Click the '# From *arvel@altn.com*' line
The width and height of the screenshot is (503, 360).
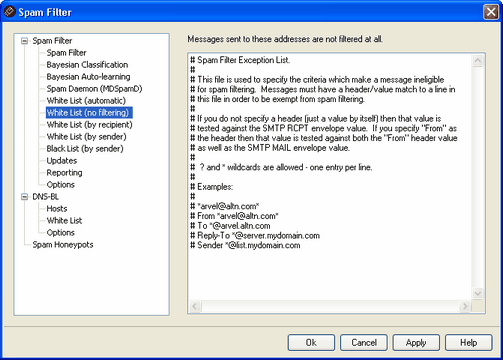coord(234,216)
